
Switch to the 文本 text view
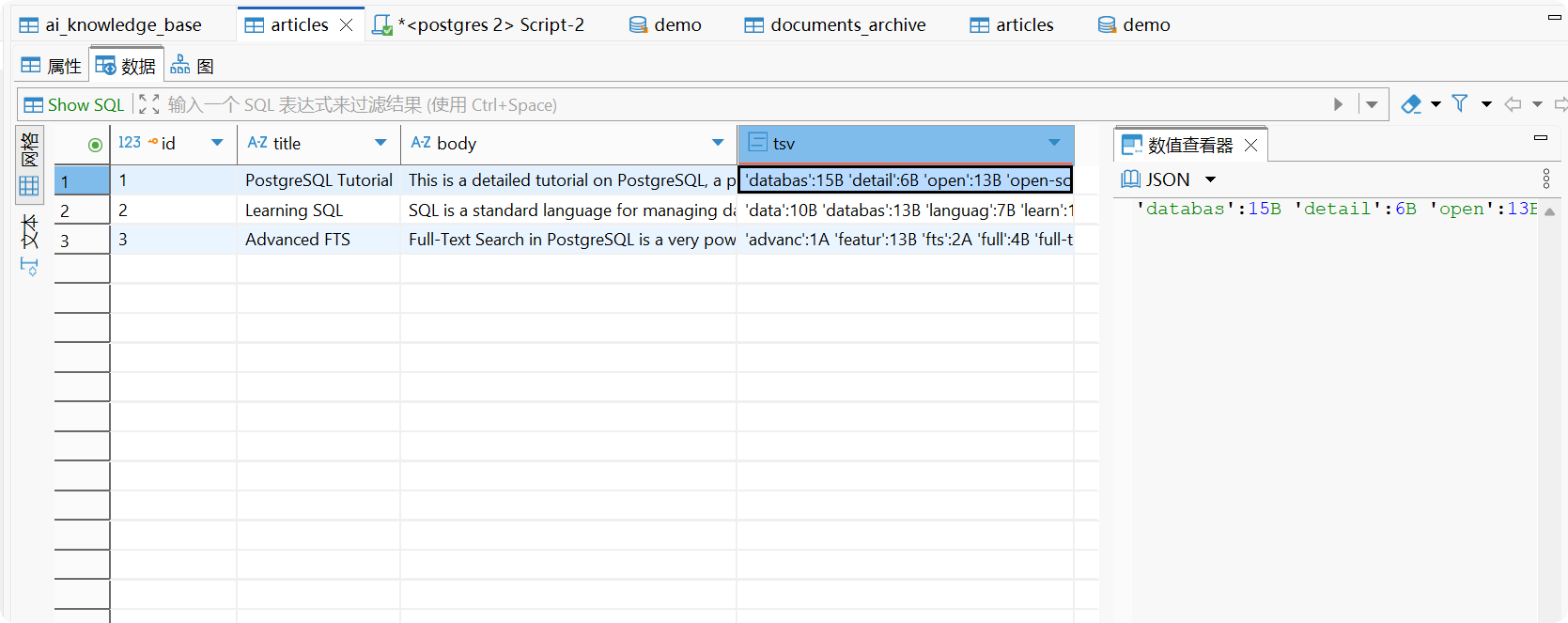tap(29, 232)
